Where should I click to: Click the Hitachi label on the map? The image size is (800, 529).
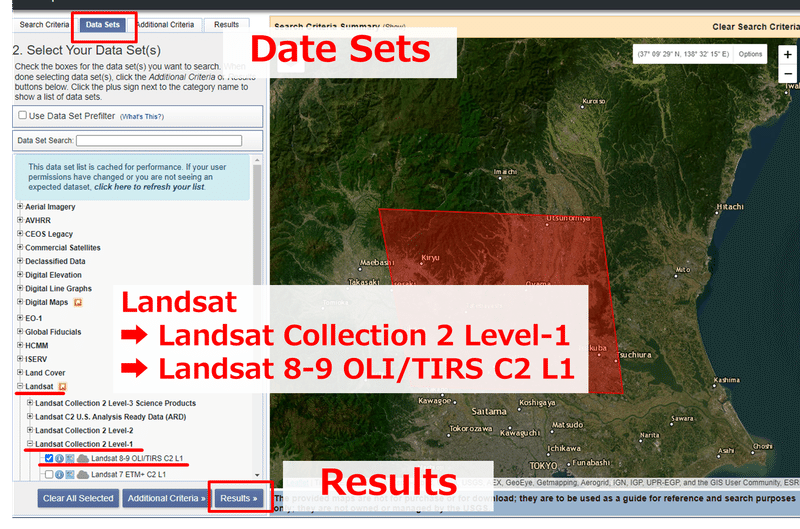[730, 207]
